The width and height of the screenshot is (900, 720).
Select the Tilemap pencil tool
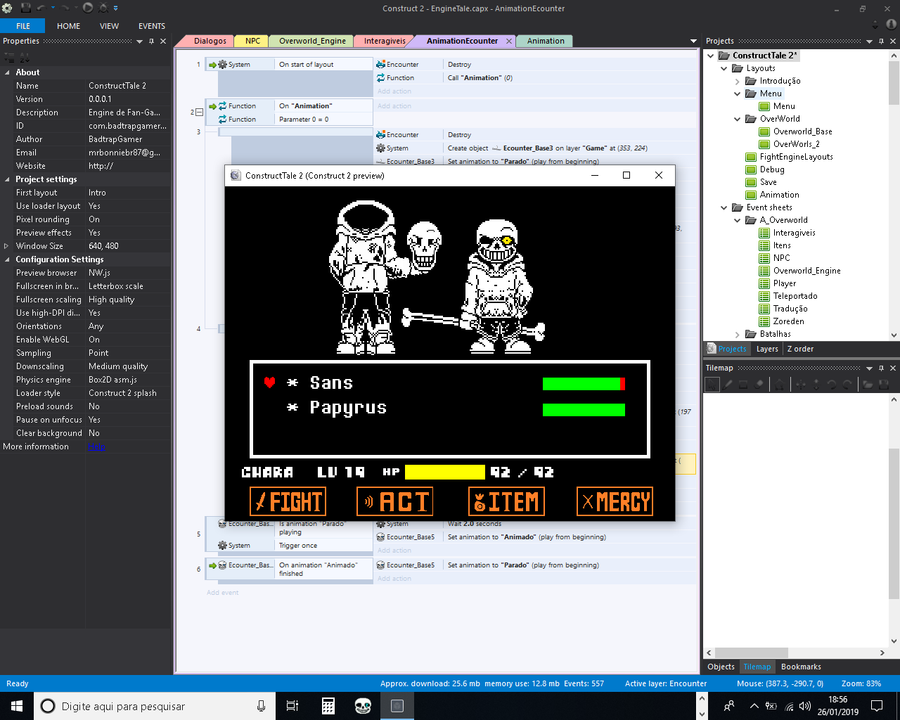point(728,385)
